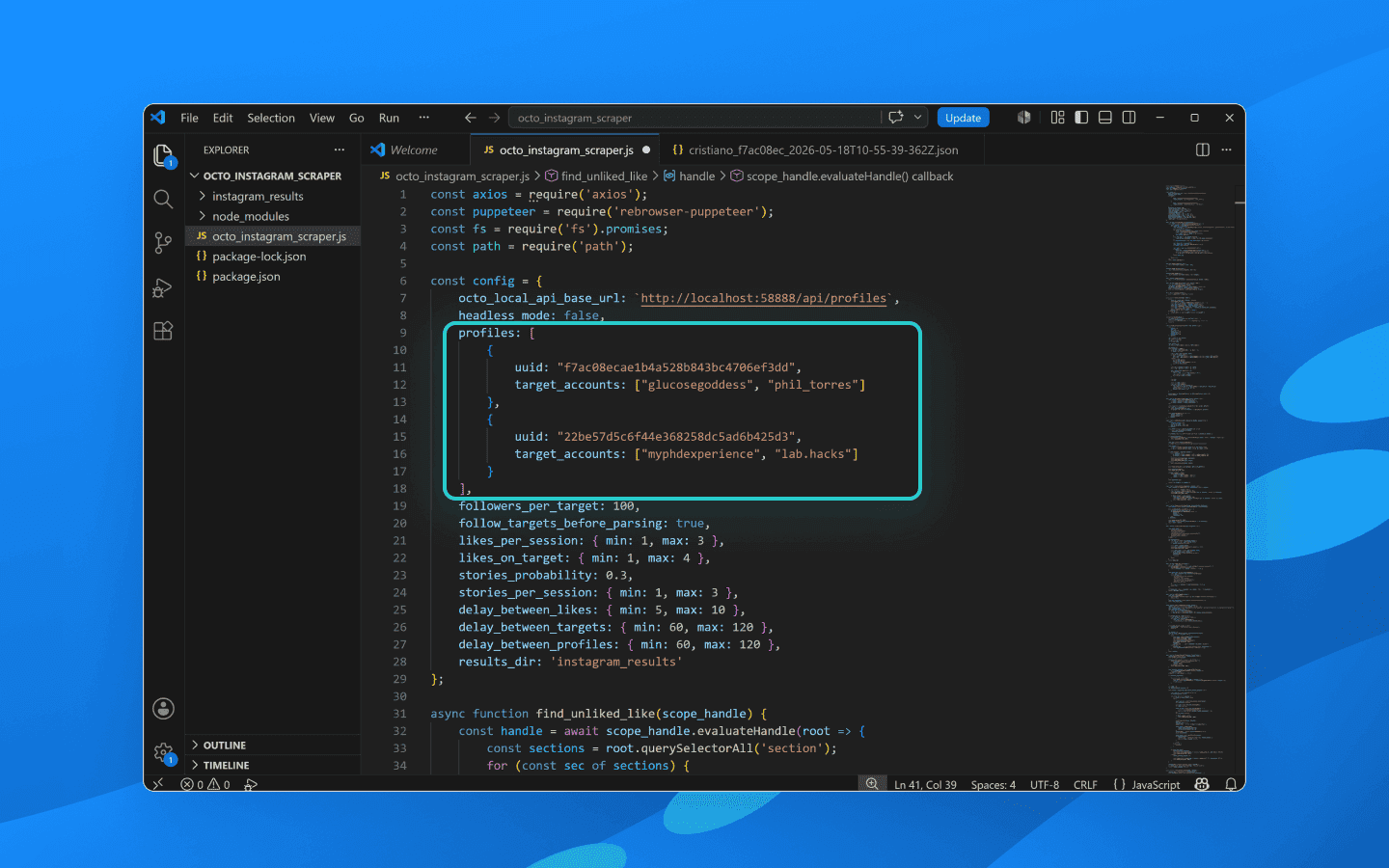Switch to the Welcome tab
The image size is (1389, 868).
(x=416, y=149)
